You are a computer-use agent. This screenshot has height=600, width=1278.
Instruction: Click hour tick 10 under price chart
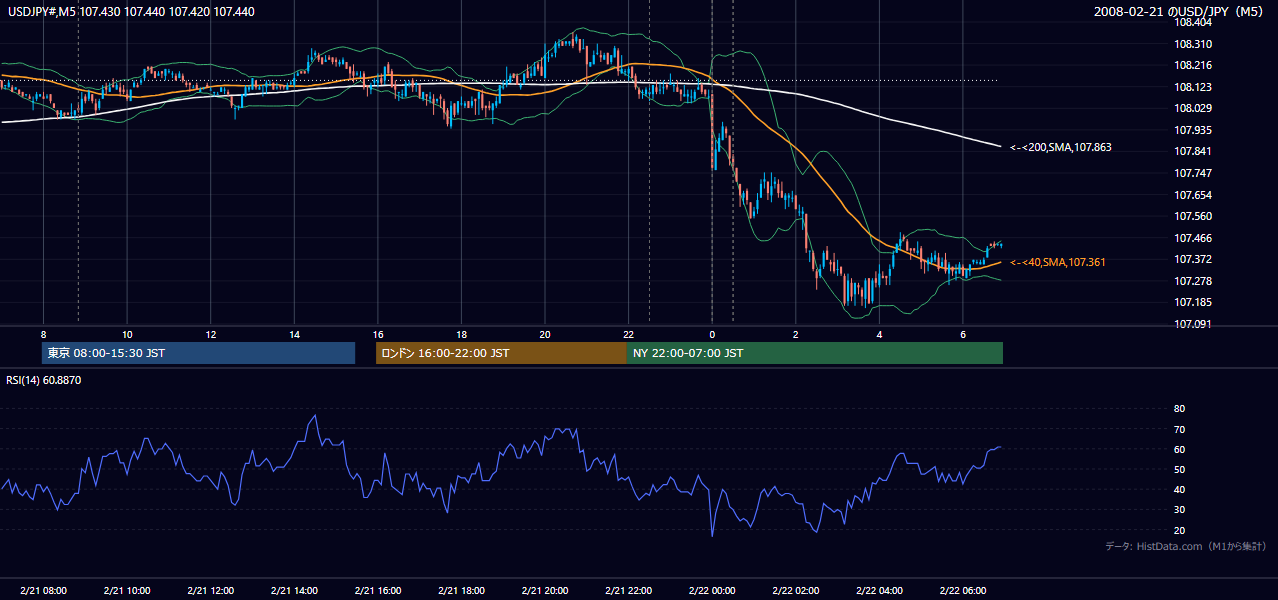127,334
